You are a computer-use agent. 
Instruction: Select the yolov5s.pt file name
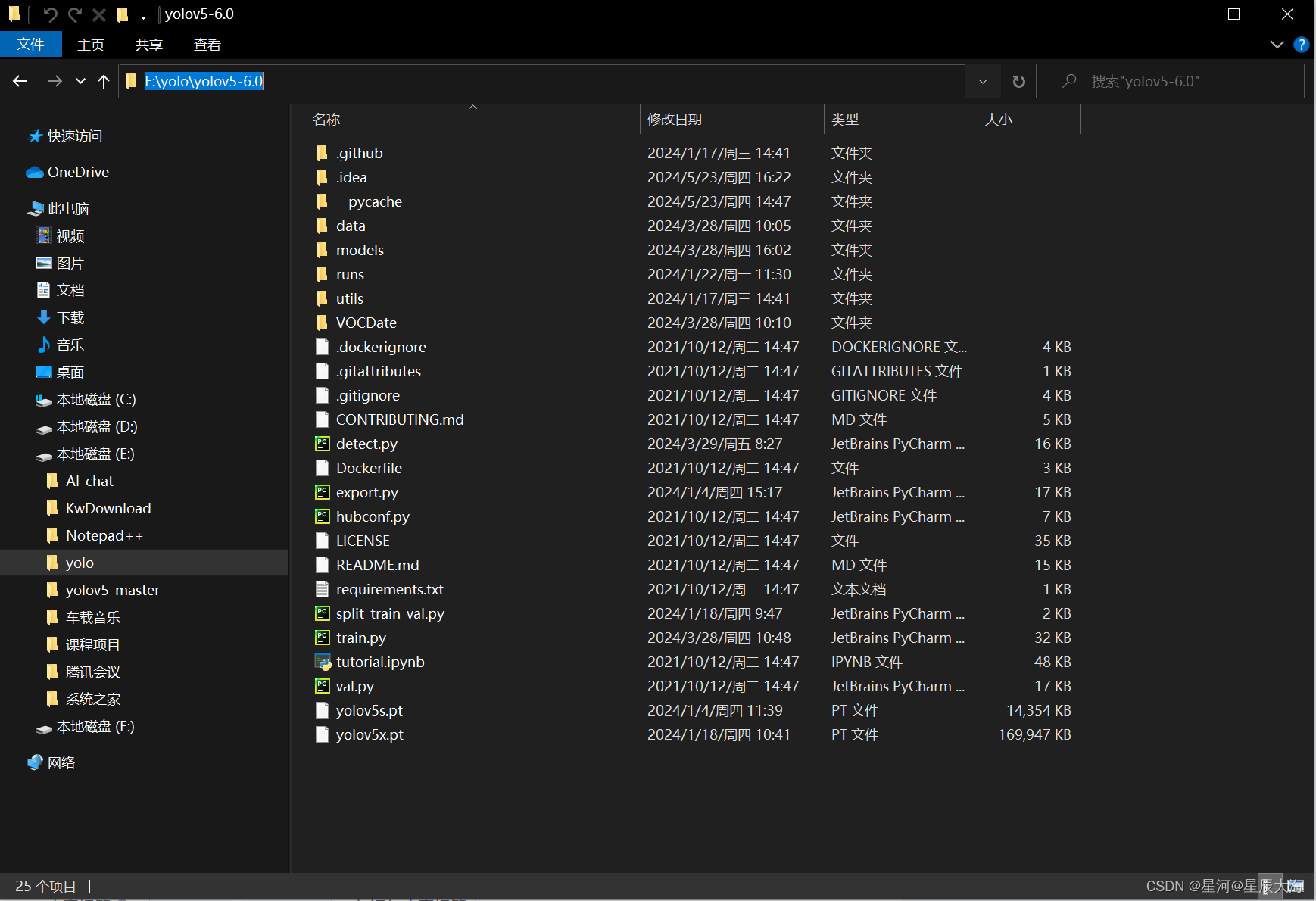click(x=370, y=710)
